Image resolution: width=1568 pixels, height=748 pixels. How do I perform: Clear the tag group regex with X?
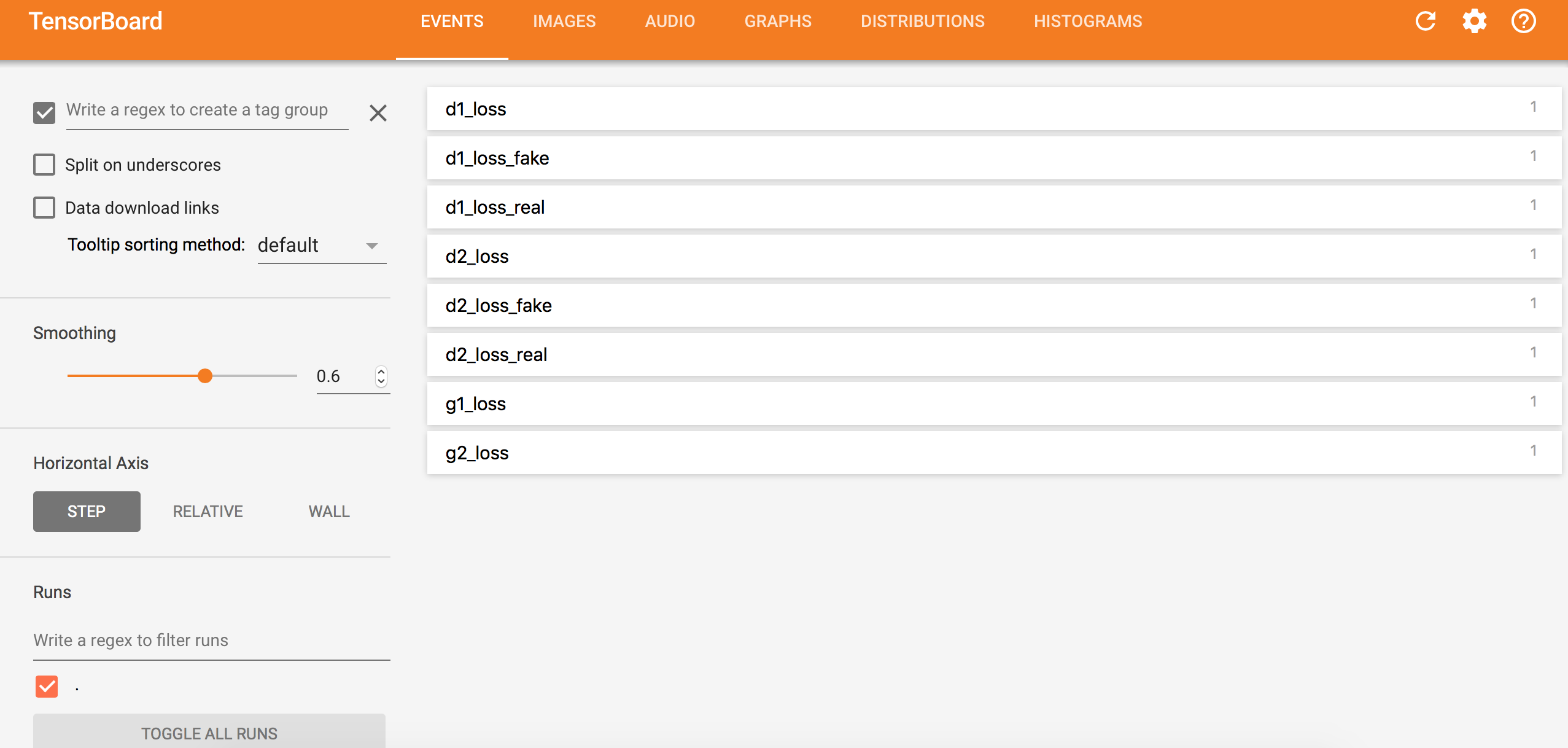[x=378, y=113]
